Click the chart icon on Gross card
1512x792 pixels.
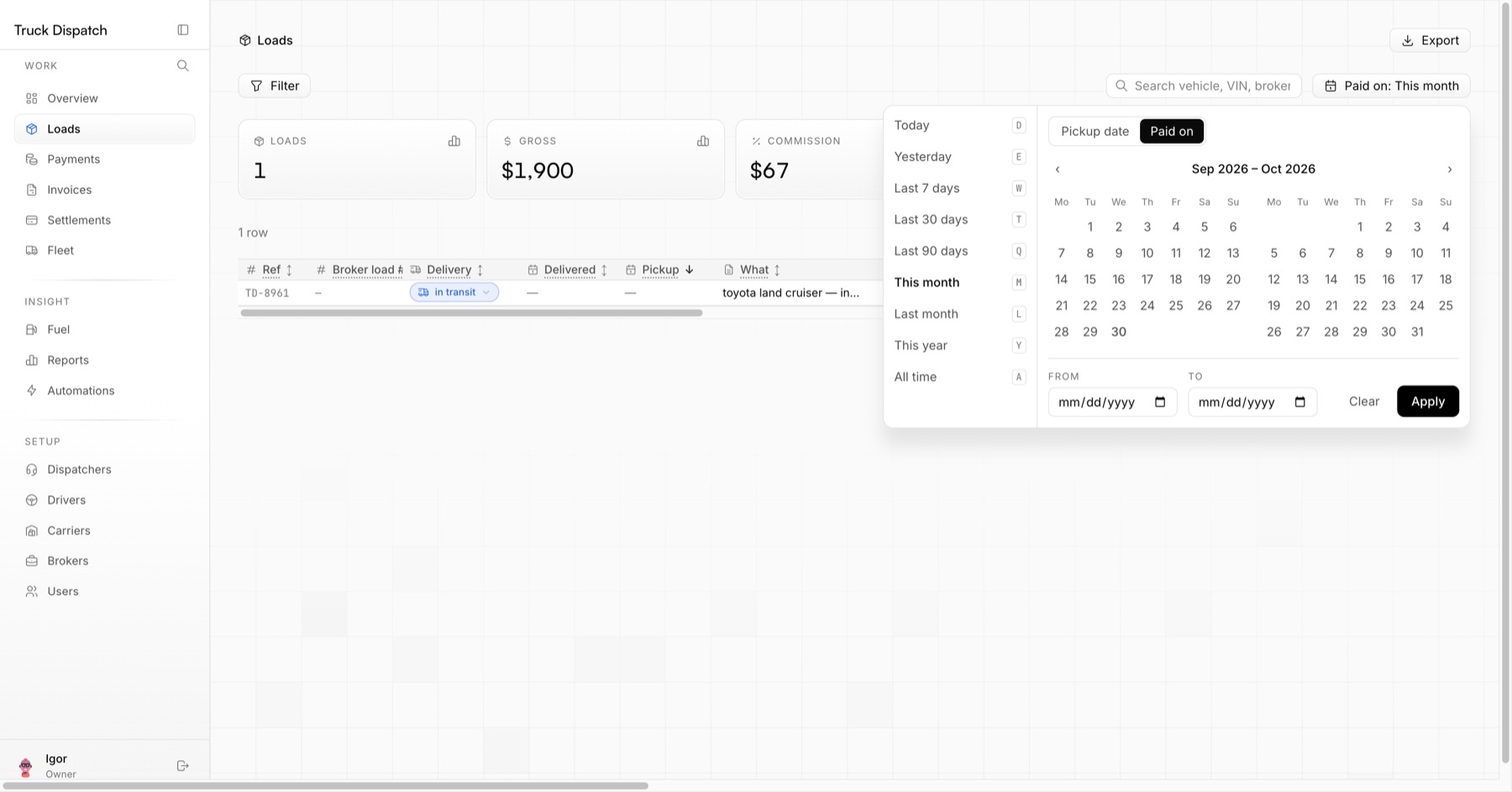pyautogui.click(x=703, y=141)
